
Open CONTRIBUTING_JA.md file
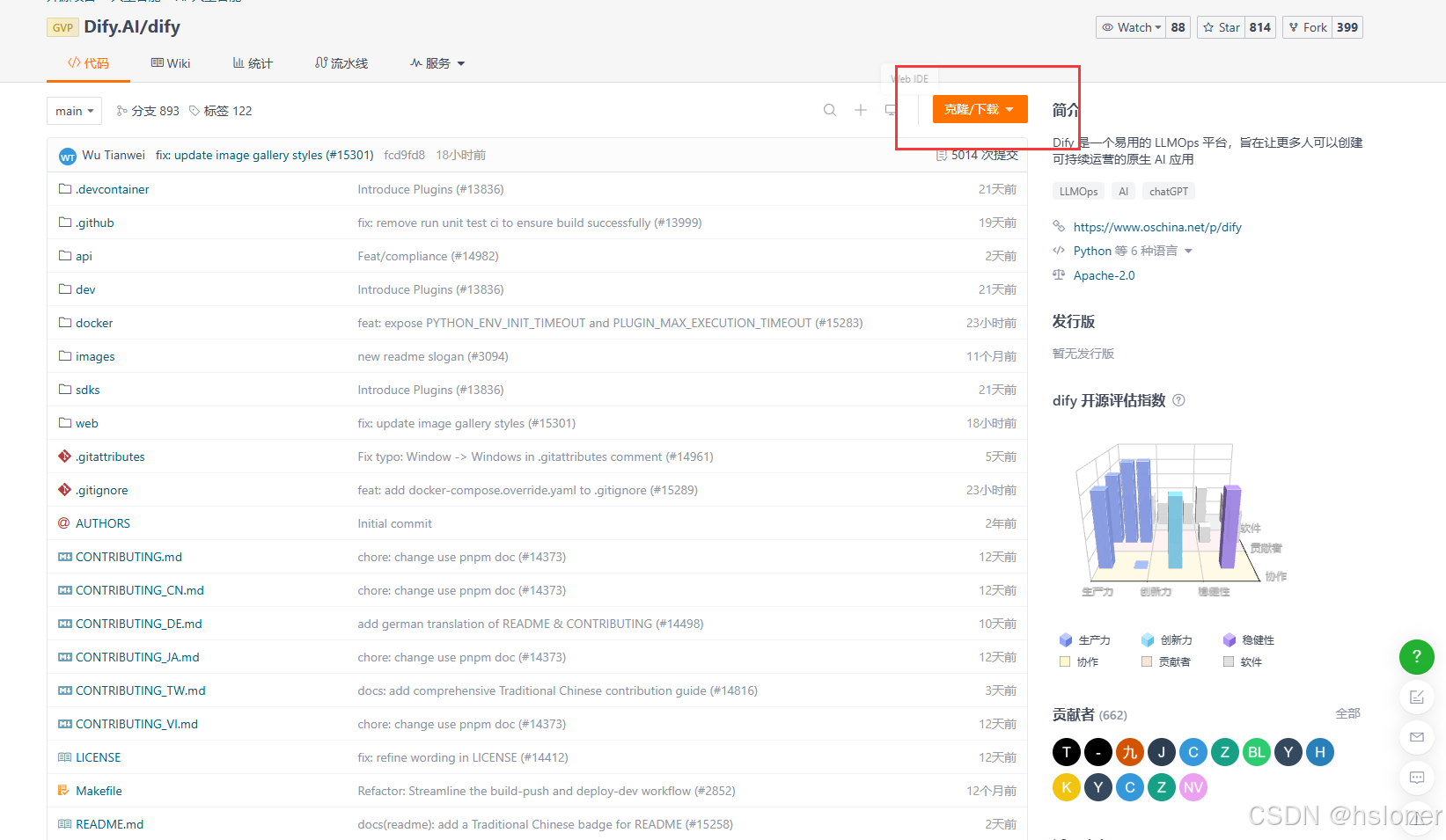(x=137, y=657)
